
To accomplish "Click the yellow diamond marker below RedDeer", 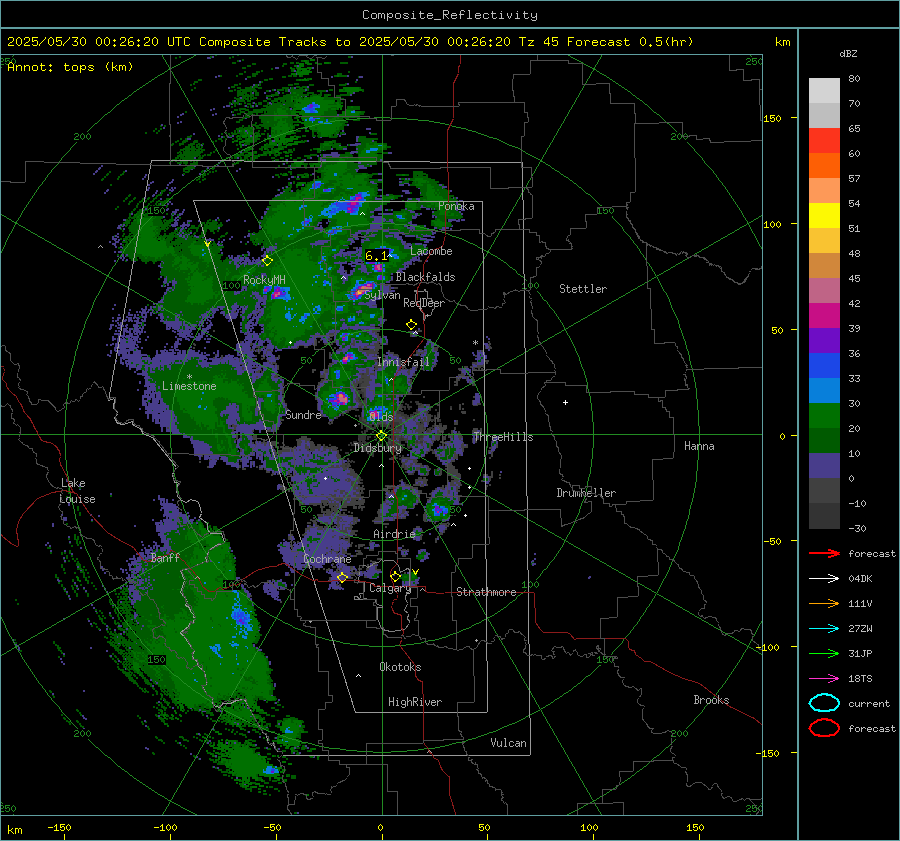I will tap(411, 325).
